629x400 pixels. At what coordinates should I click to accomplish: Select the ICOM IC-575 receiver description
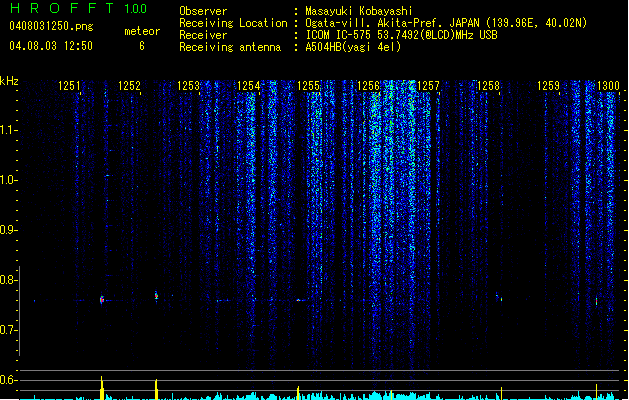point(402,35)
